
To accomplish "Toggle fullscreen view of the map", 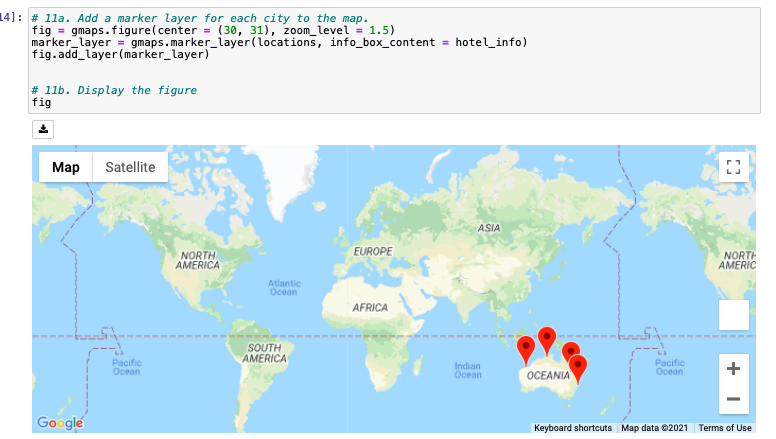I will tap(733, 167).
